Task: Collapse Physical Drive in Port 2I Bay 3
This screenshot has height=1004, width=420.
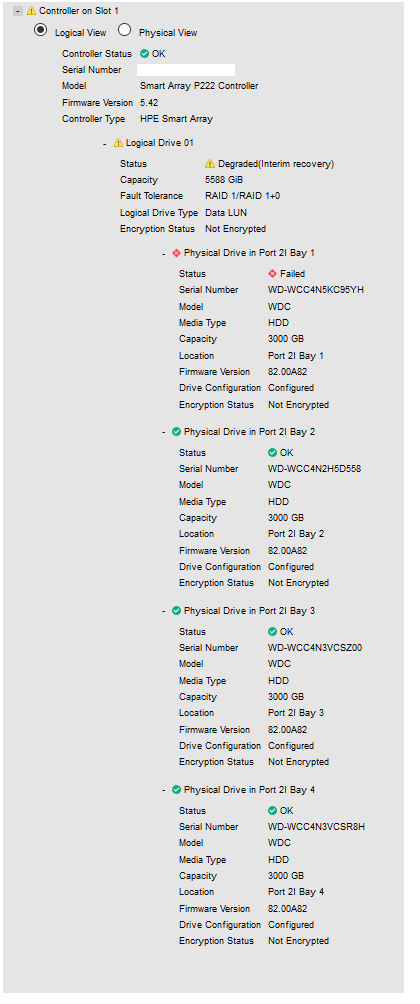Action: tap(164, 611)
